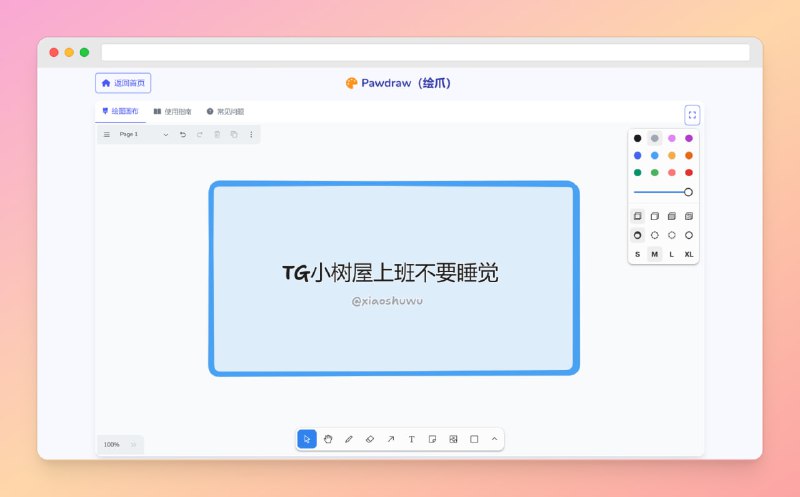
Task: Open the 常见问题 tab
Action: pyautogui.click(x=226, y=111)
